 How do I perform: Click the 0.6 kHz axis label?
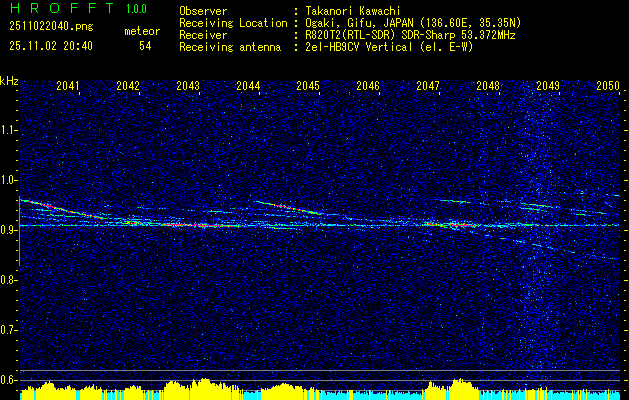click(x=8, y=380)
